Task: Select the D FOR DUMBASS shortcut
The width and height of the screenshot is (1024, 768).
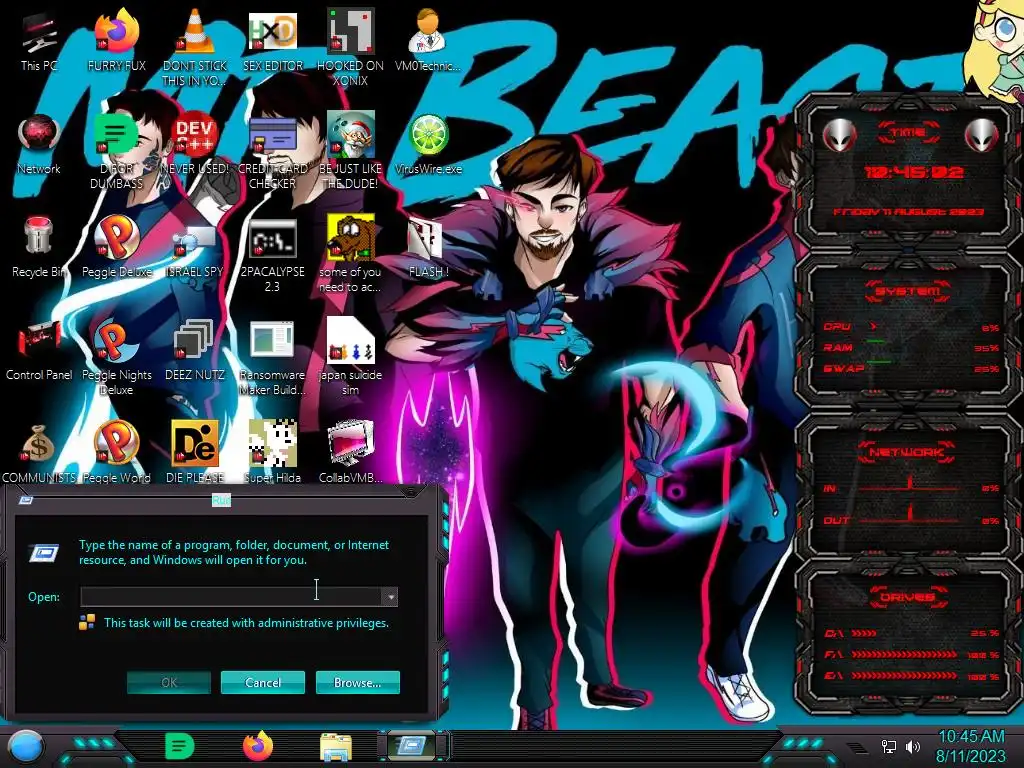Action: 116,150
